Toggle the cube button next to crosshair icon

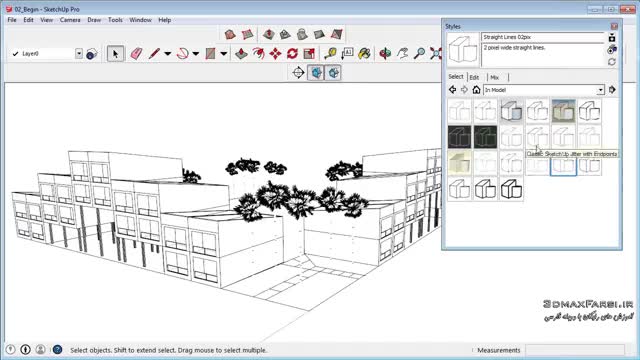(x=316, y=73)
